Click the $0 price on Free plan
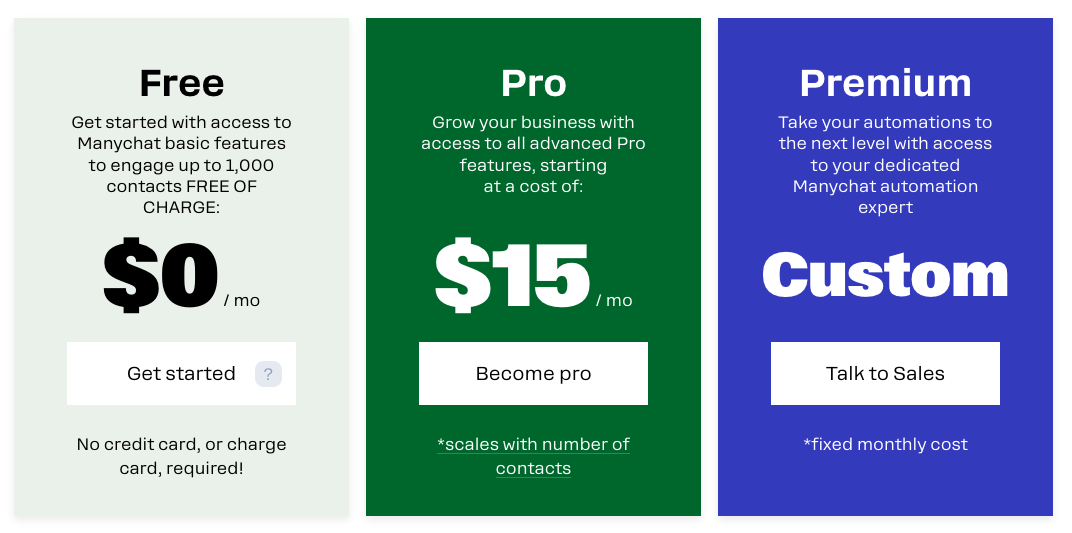The height and width of the screenshot is (533, 1072). [x=161, y=276]
